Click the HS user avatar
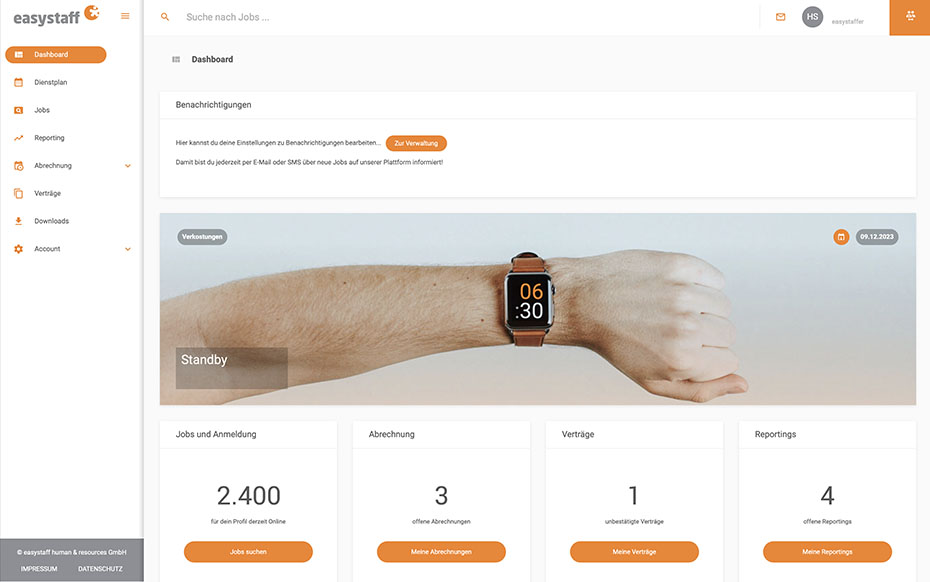 point(813,17)
